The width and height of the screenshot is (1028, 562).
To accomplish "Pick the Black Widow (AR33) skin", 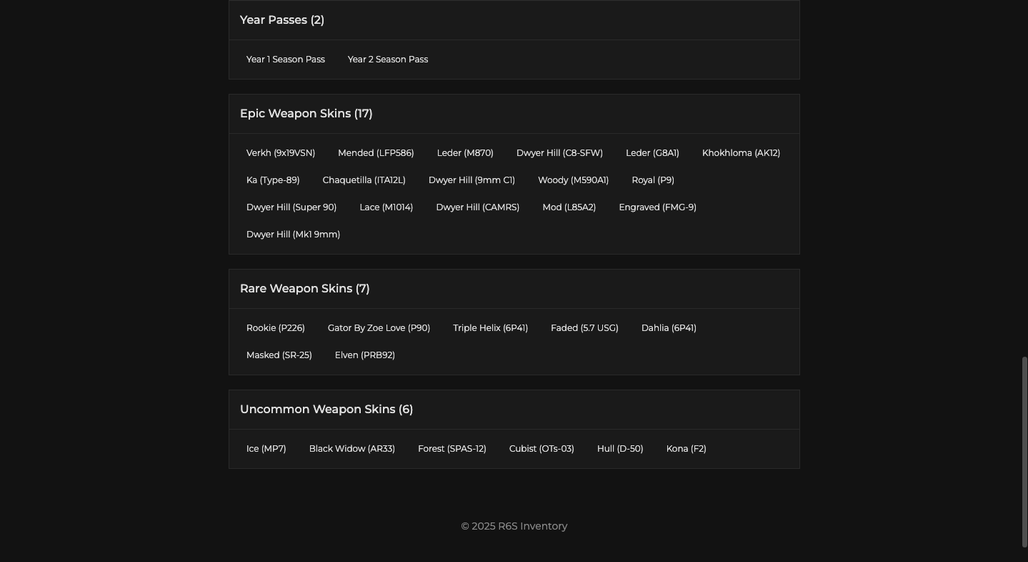I will 352,449.
